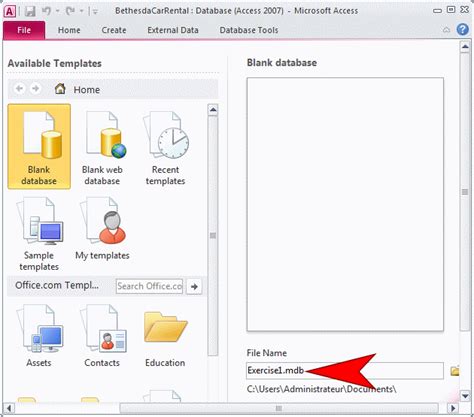Select the Assets template category

point(39,336)
